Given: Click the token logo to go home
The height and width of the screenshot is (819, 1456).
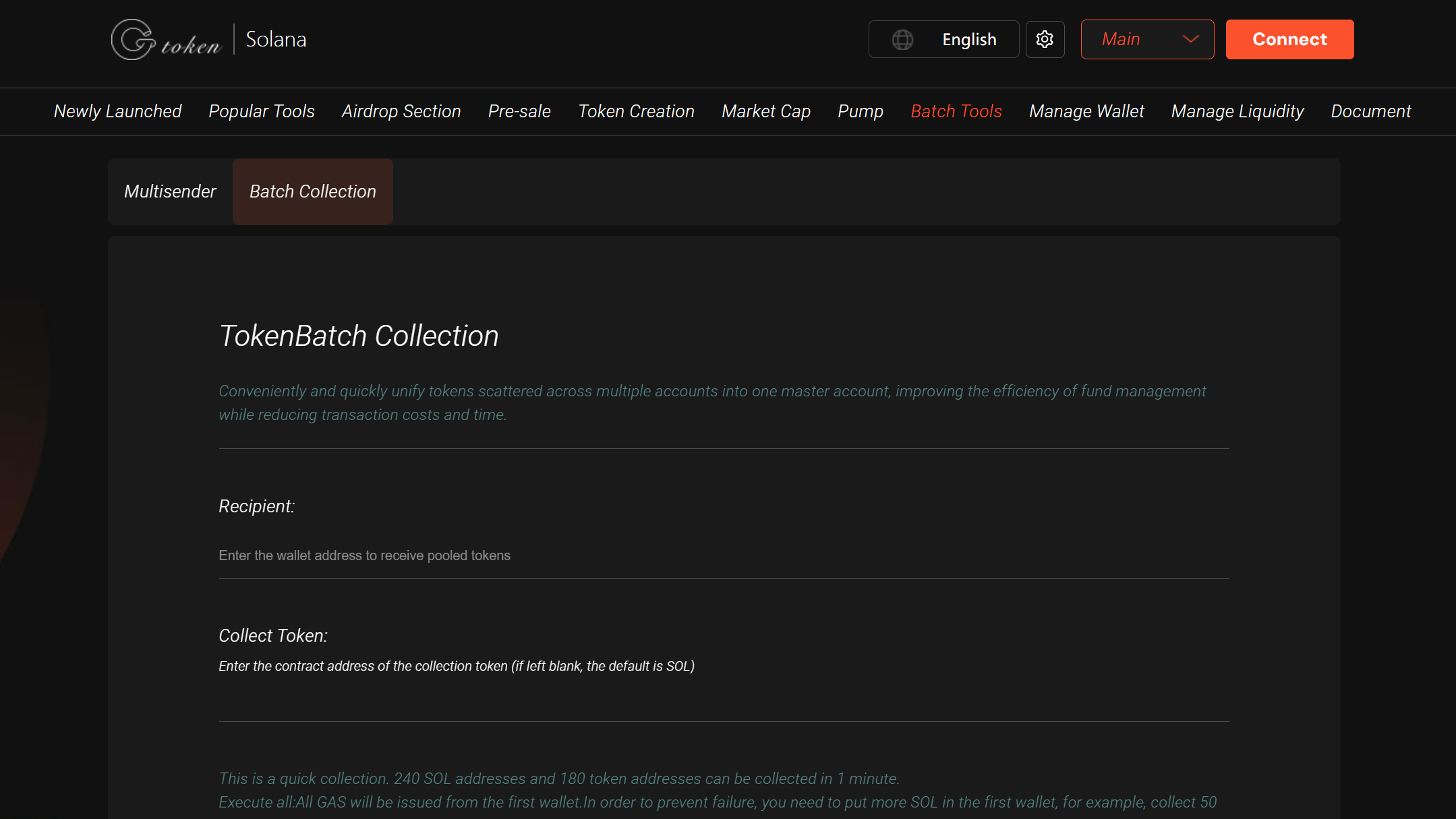Looking at the screenshot, I should pyautogui.click(x=165, y=39).
